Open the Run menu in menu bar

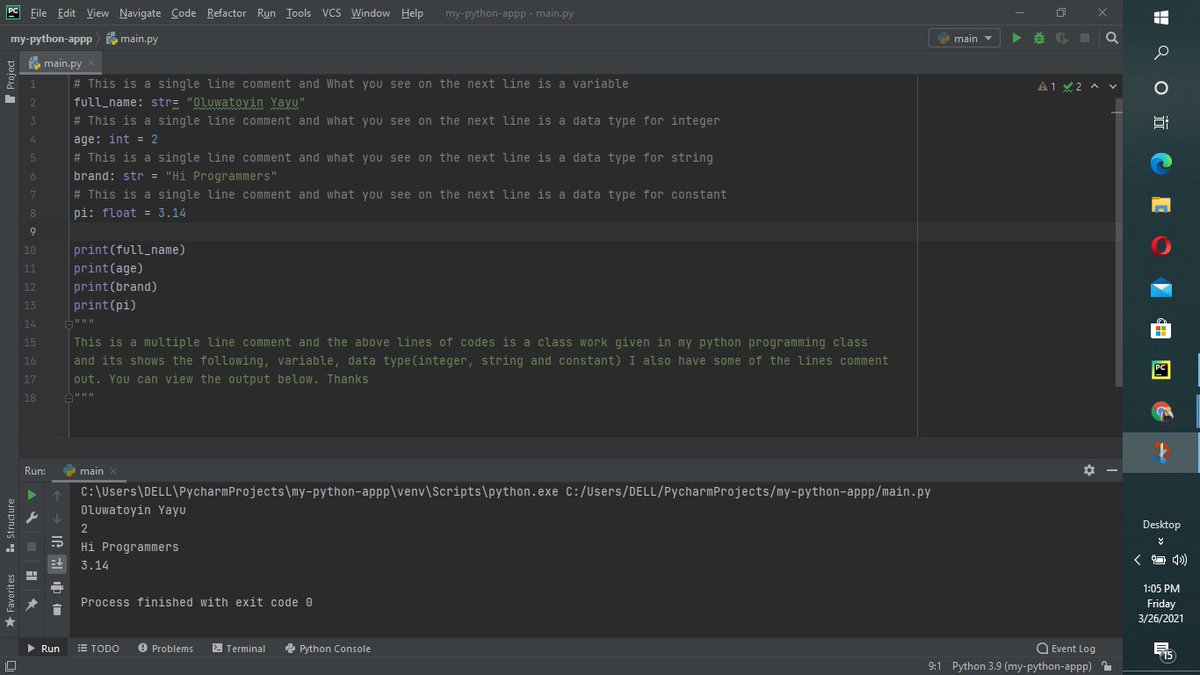(x=266, y=13)
